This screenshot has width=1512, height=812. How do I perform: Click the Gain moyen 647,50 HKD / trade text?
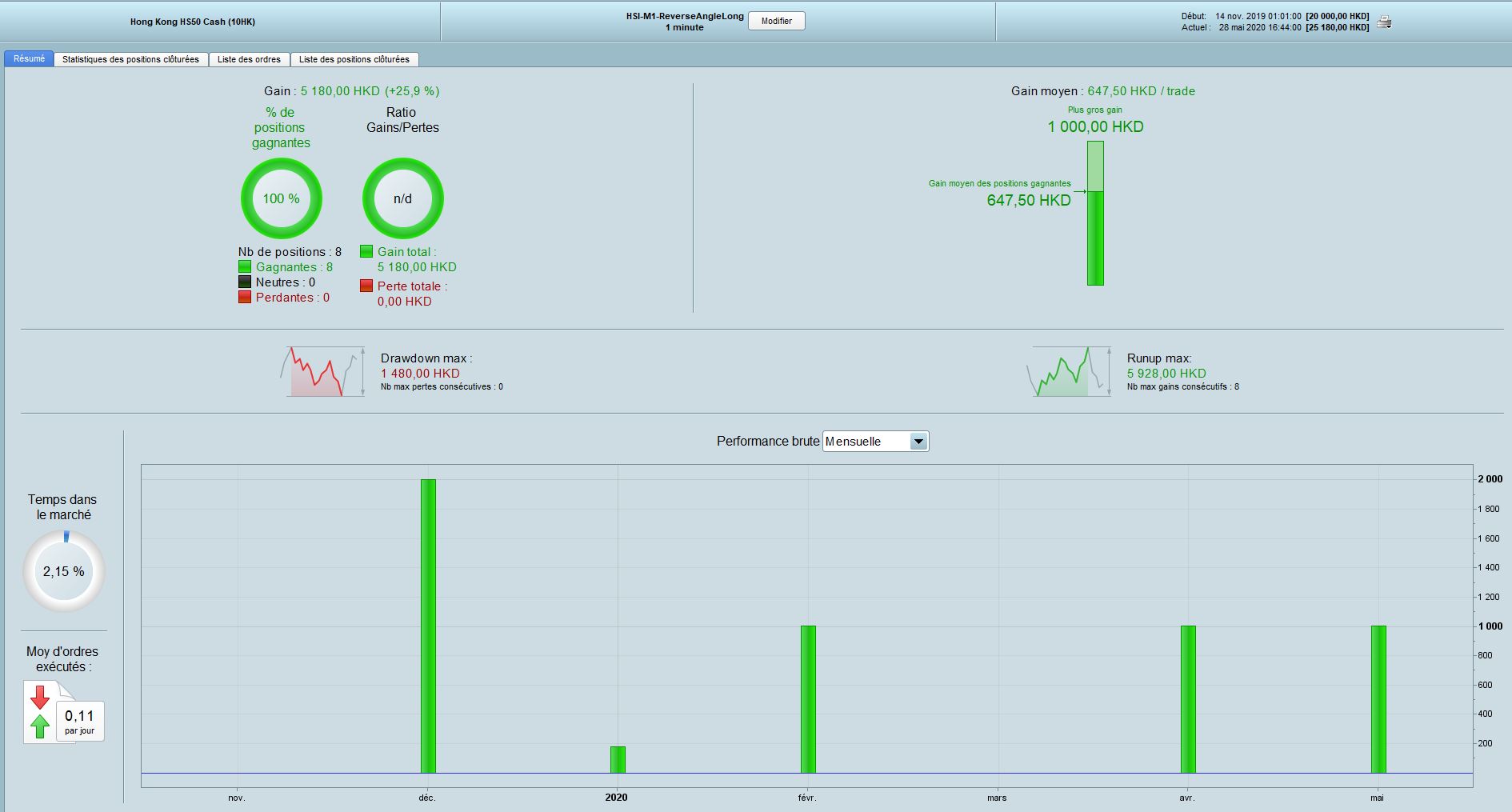(1103, 91)
